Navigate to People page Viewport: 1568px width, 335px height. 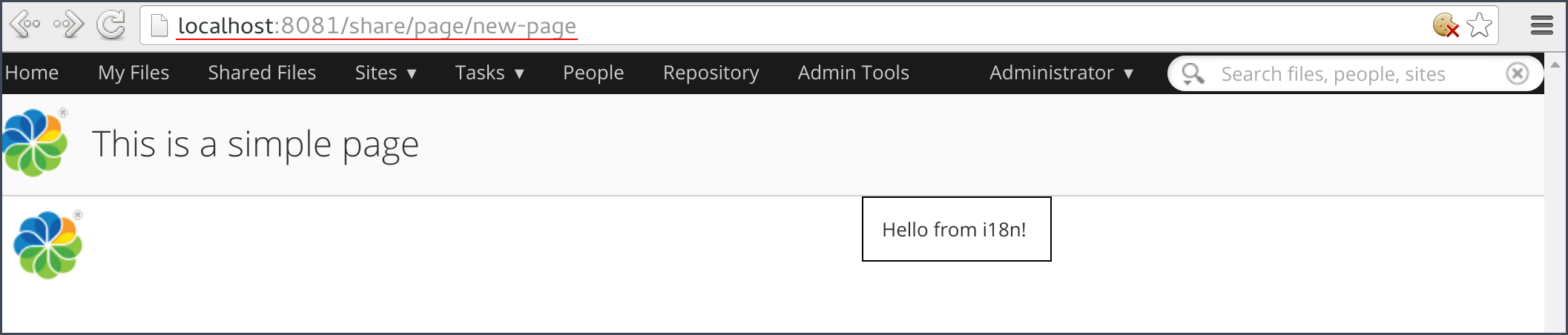coord(593,73)
